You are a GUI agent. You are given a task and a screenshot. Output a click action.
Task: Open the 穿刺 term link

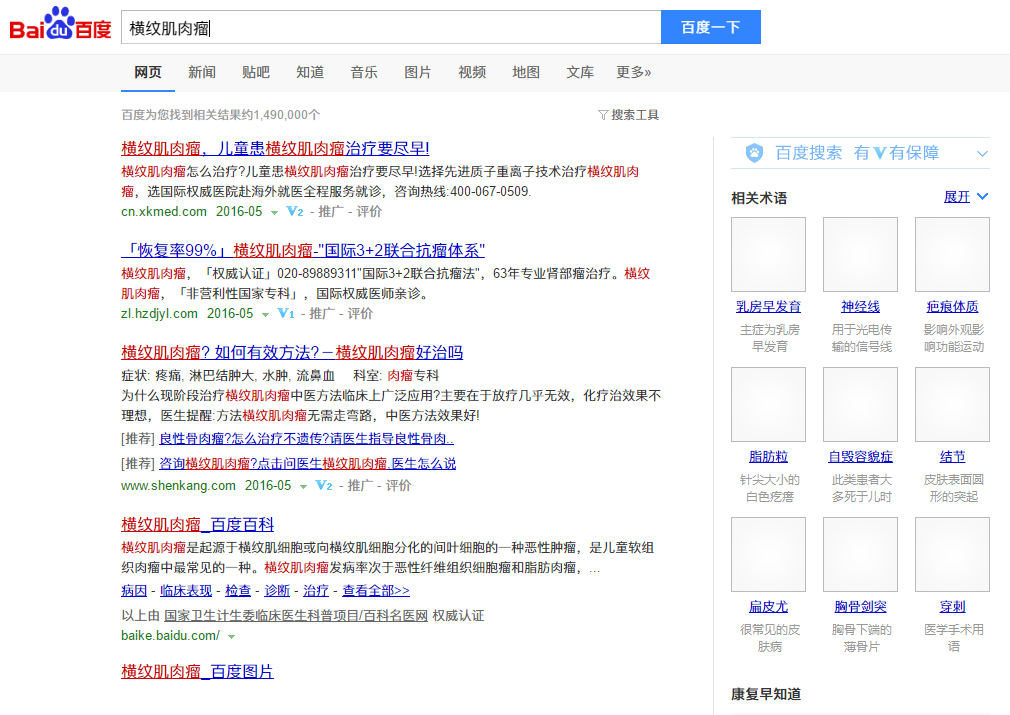953,607
